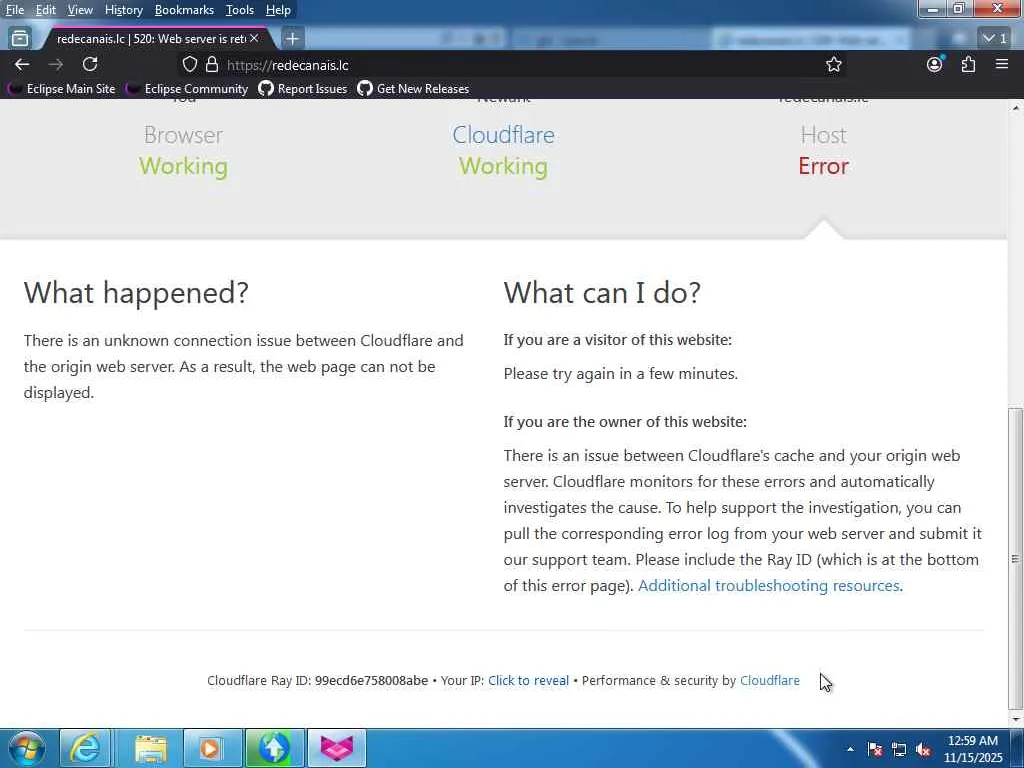
Task: Open the History menu
Action: point(123,10)
